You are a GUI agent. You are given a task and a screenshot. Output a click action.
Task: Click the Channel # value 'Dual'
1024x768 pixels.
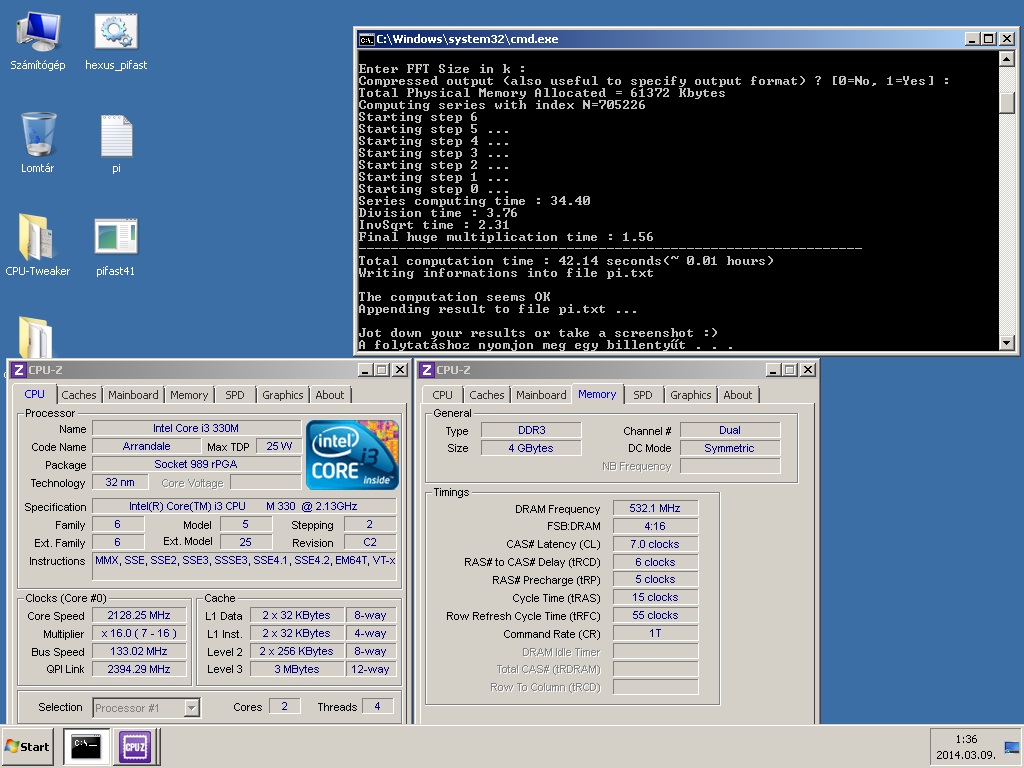730,430
